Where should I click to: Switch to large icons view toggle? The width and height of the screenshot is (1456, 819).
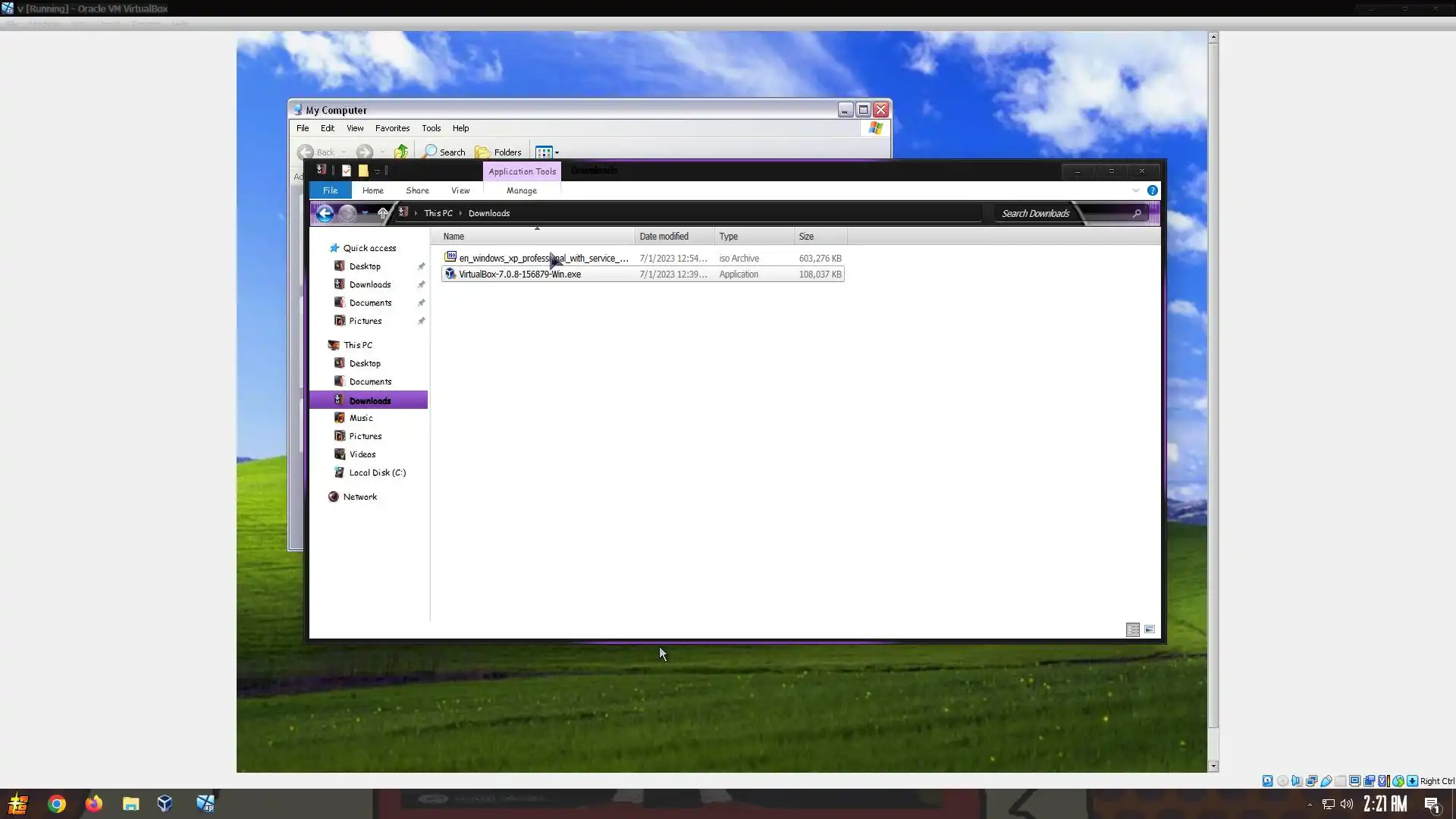click(x=1150, y=629)
